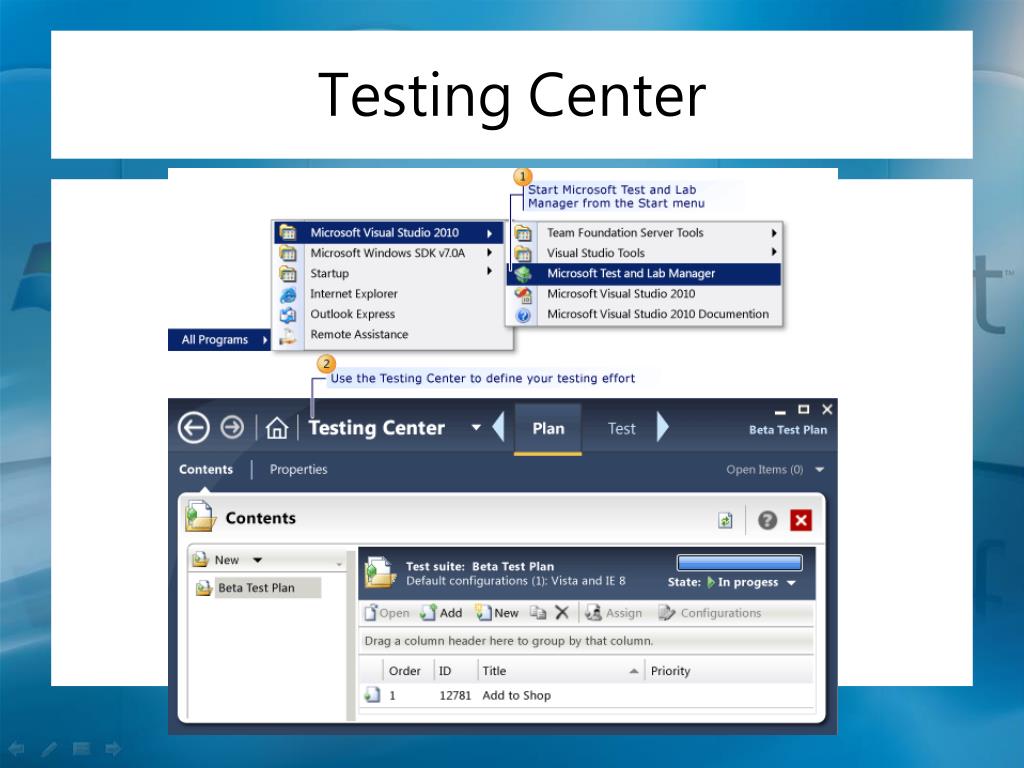Click the Beta Test Plan link at top right
This screenshot has width=1024, height=768.
point(788,430)
